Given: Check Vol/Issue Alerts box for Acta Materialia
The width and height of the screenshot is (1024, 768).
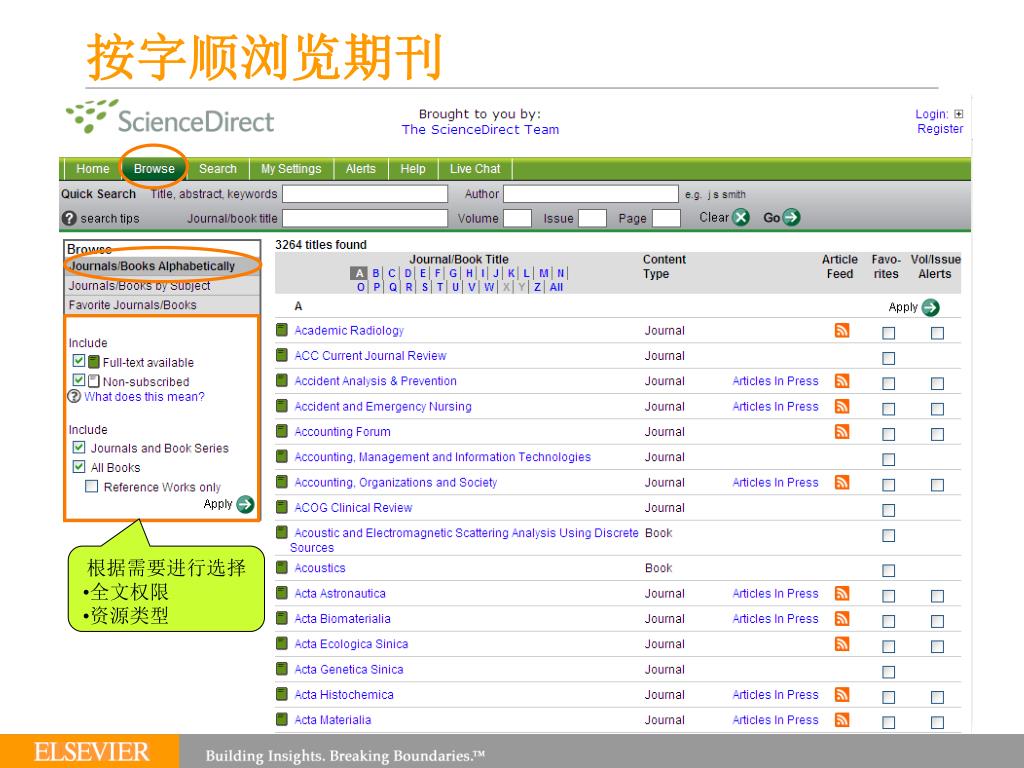Looking at the screenshot, I should click(937, 722).
